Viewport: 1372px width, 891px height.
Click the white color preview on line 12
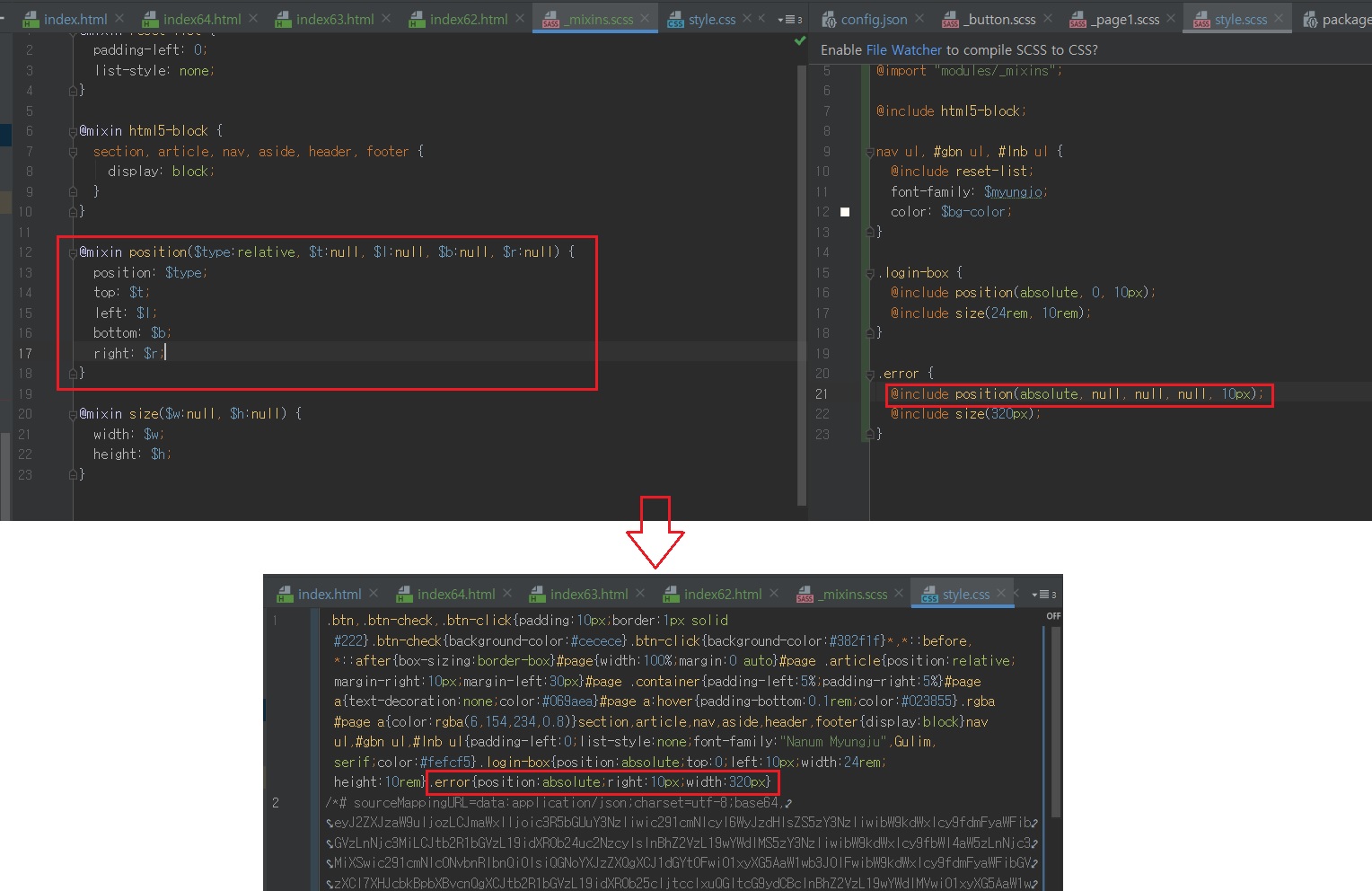(x=844, y=212)
